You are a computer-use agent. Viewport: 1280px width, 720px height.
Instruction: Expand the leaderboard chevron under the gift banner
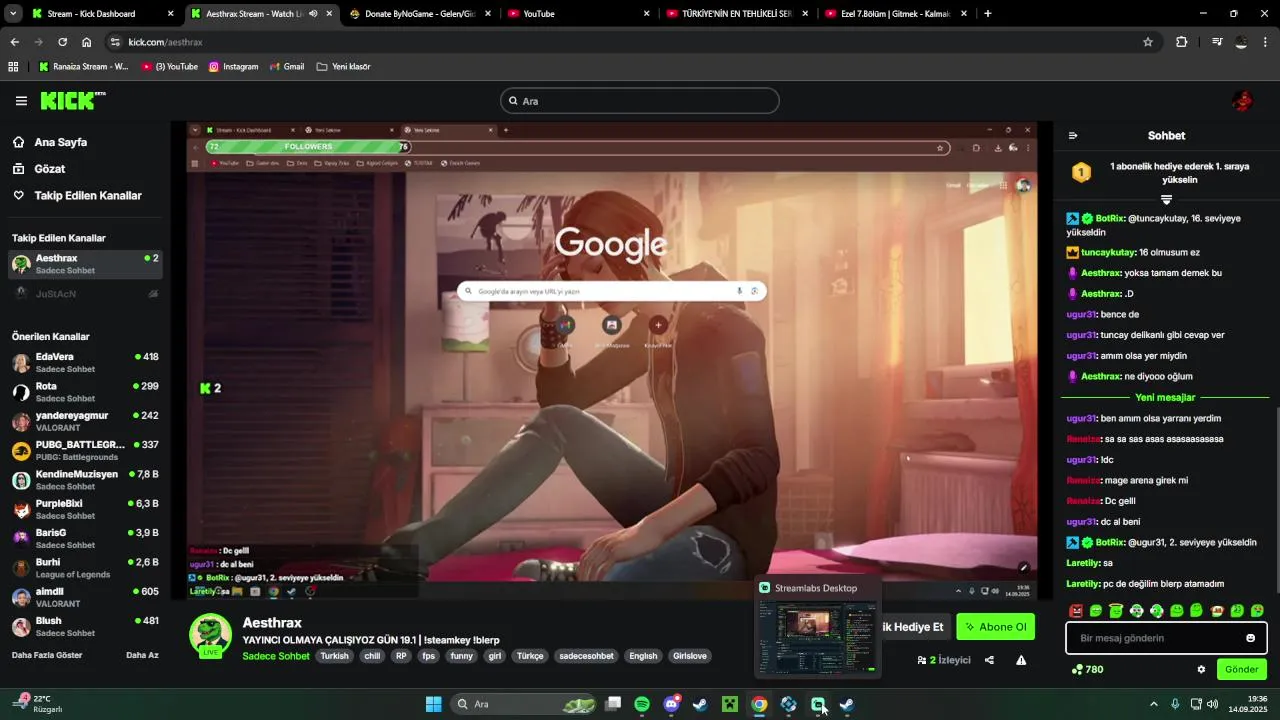1166,200
